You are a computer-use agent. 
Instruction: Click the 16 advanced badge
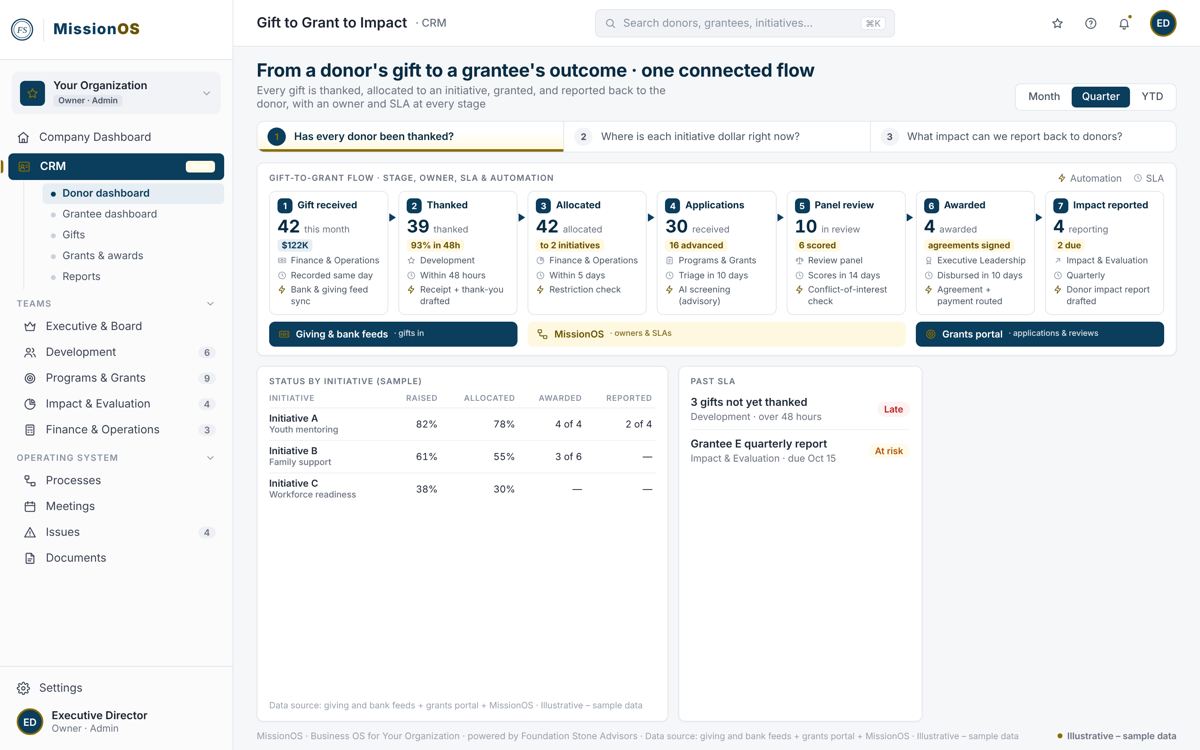coord(696,245)
